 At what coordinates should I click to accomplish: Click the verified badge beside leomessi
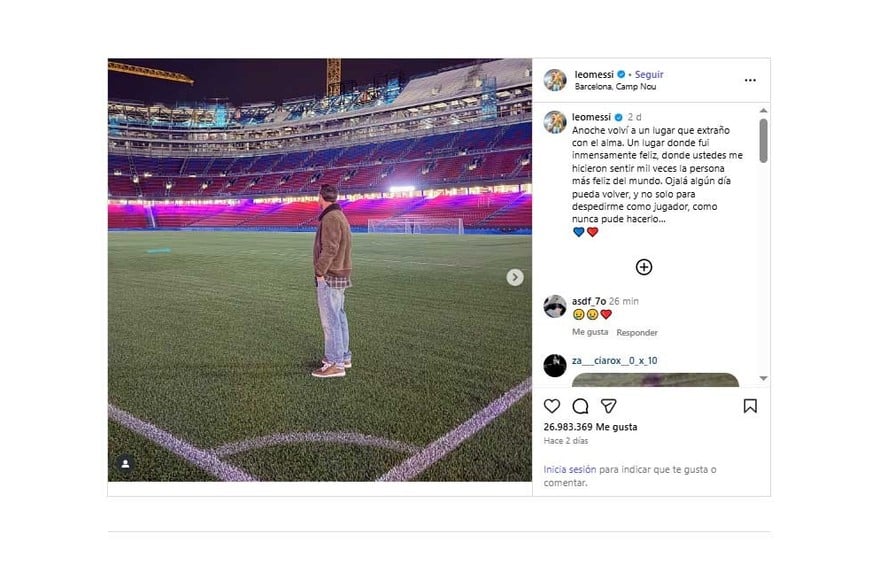(x=620, y=74)
